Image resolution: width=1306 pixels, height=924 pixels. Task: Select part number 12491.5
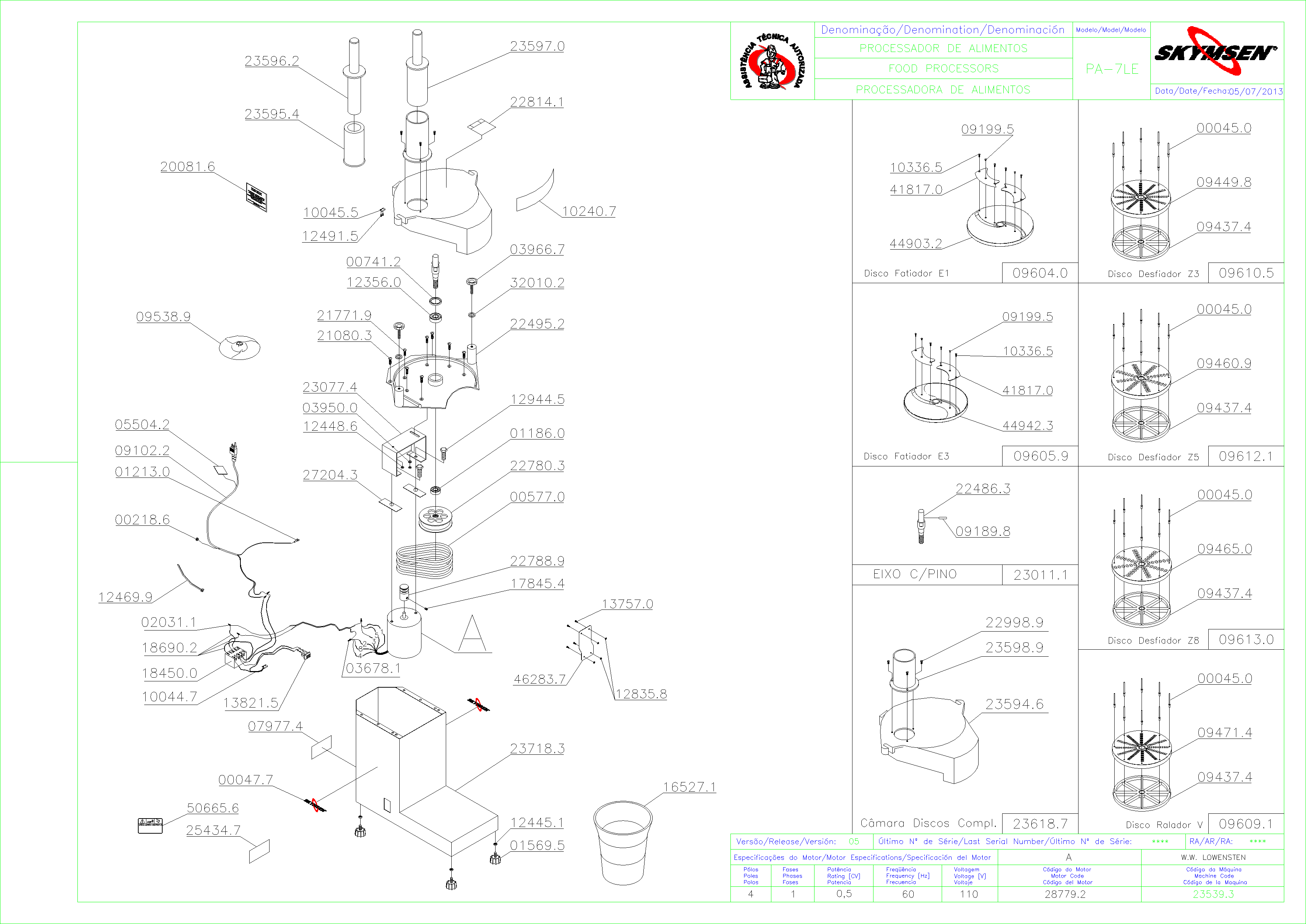tap(330, 236)
